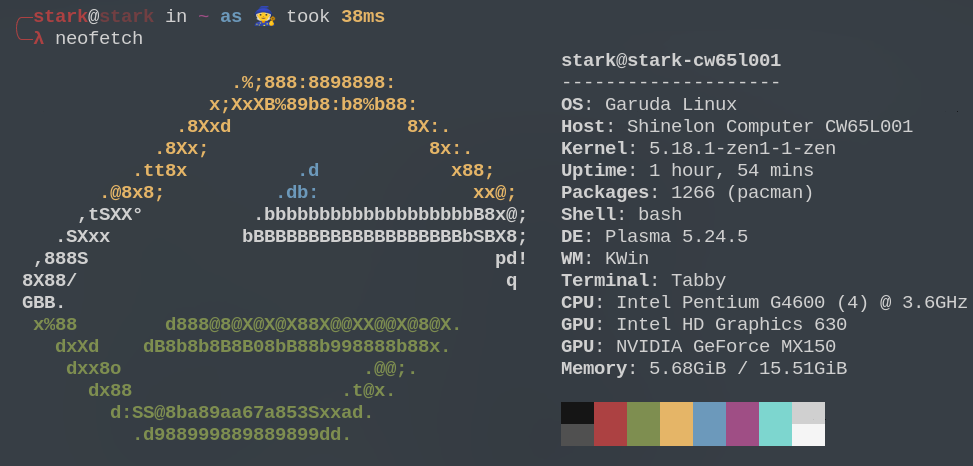Viewport: 973px width, 466px height.
Task: Click the Uptime info line
Action: 687,171
